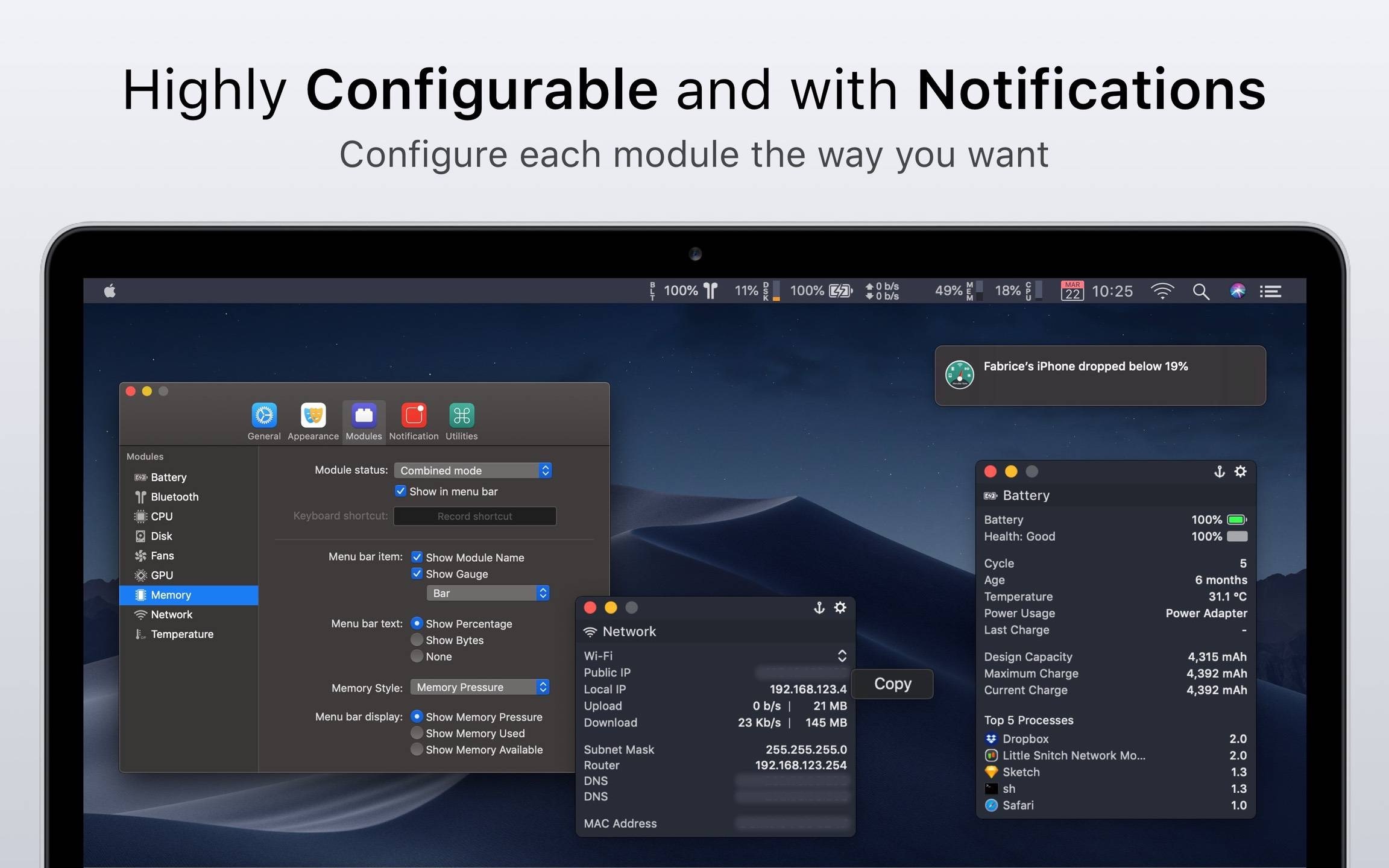Open Spotlight search in menu bar
The width and height of the screenshot is (1389, 868).
pos(1200,292)
